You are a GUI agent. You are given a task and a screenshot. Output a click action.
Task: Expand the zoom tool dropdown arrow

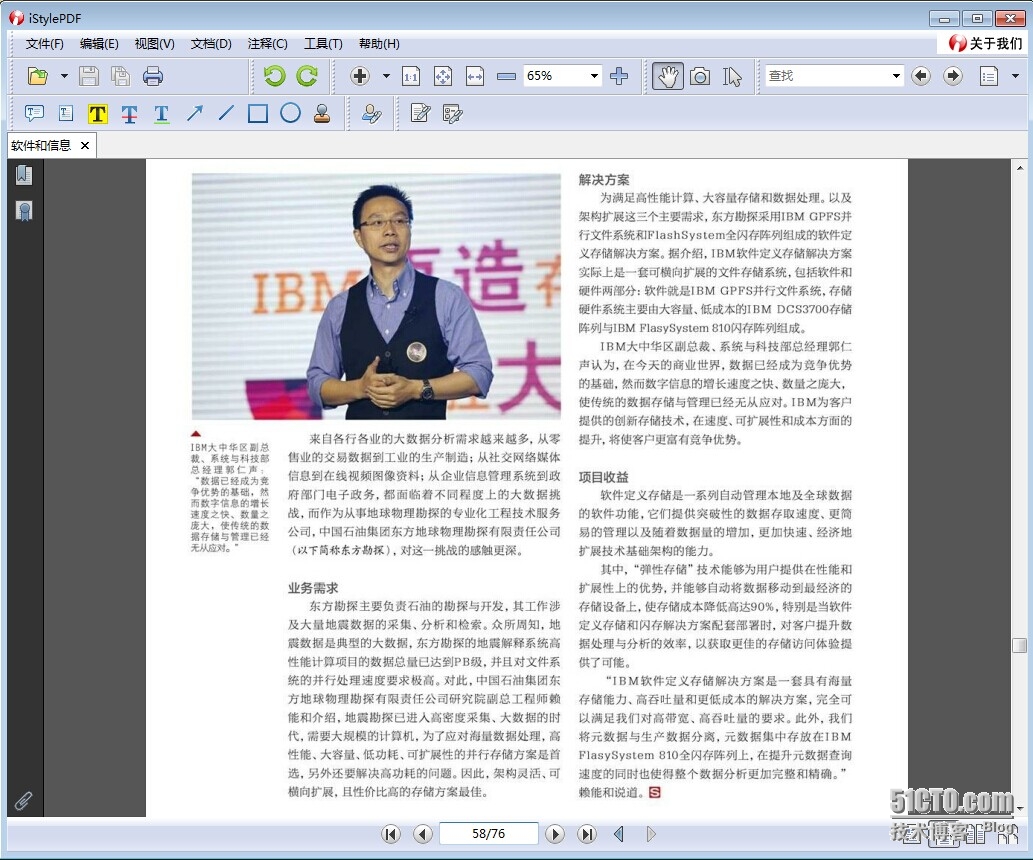coord(387,76)
